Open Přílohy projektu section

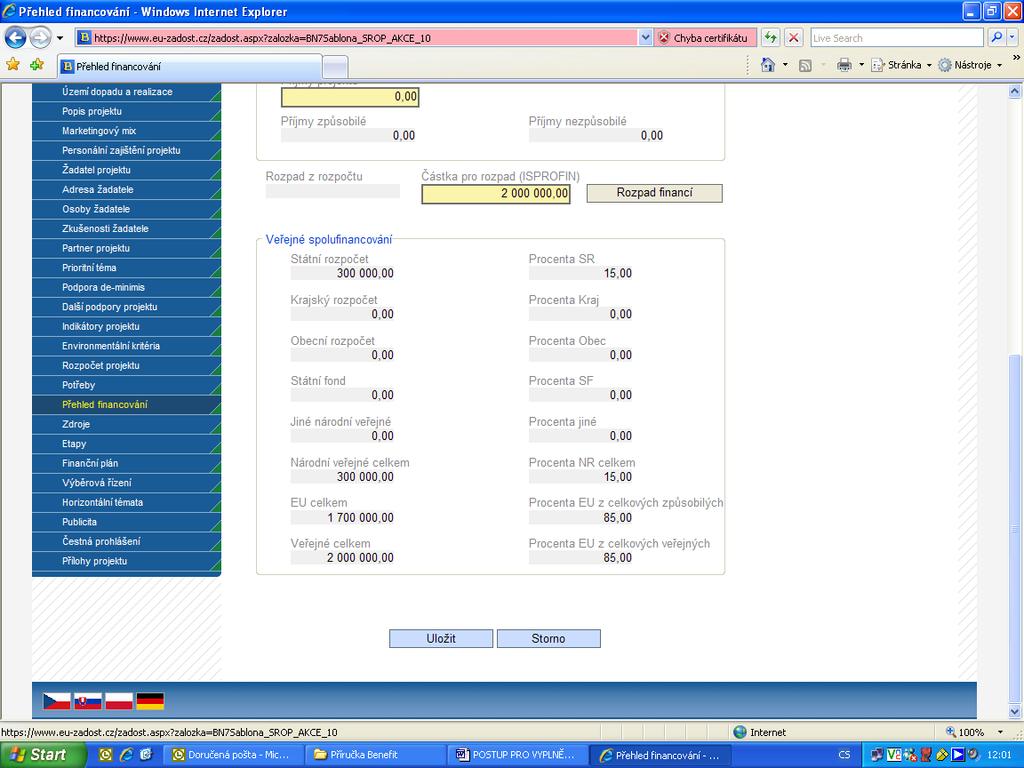126,562
